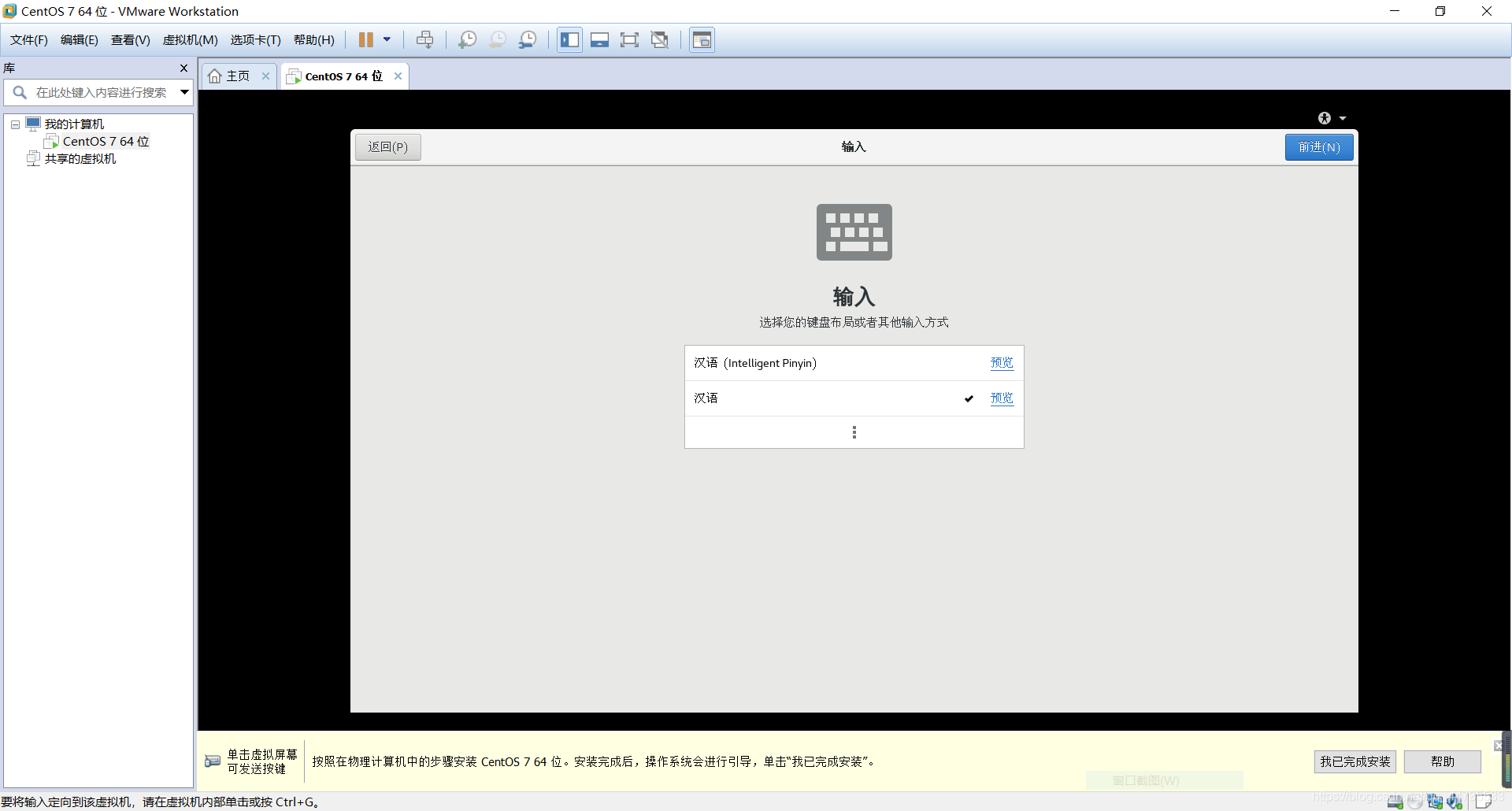Screen dimensions: 1512x811
Task: Close the 主页 tab
Action: [265, 76]
